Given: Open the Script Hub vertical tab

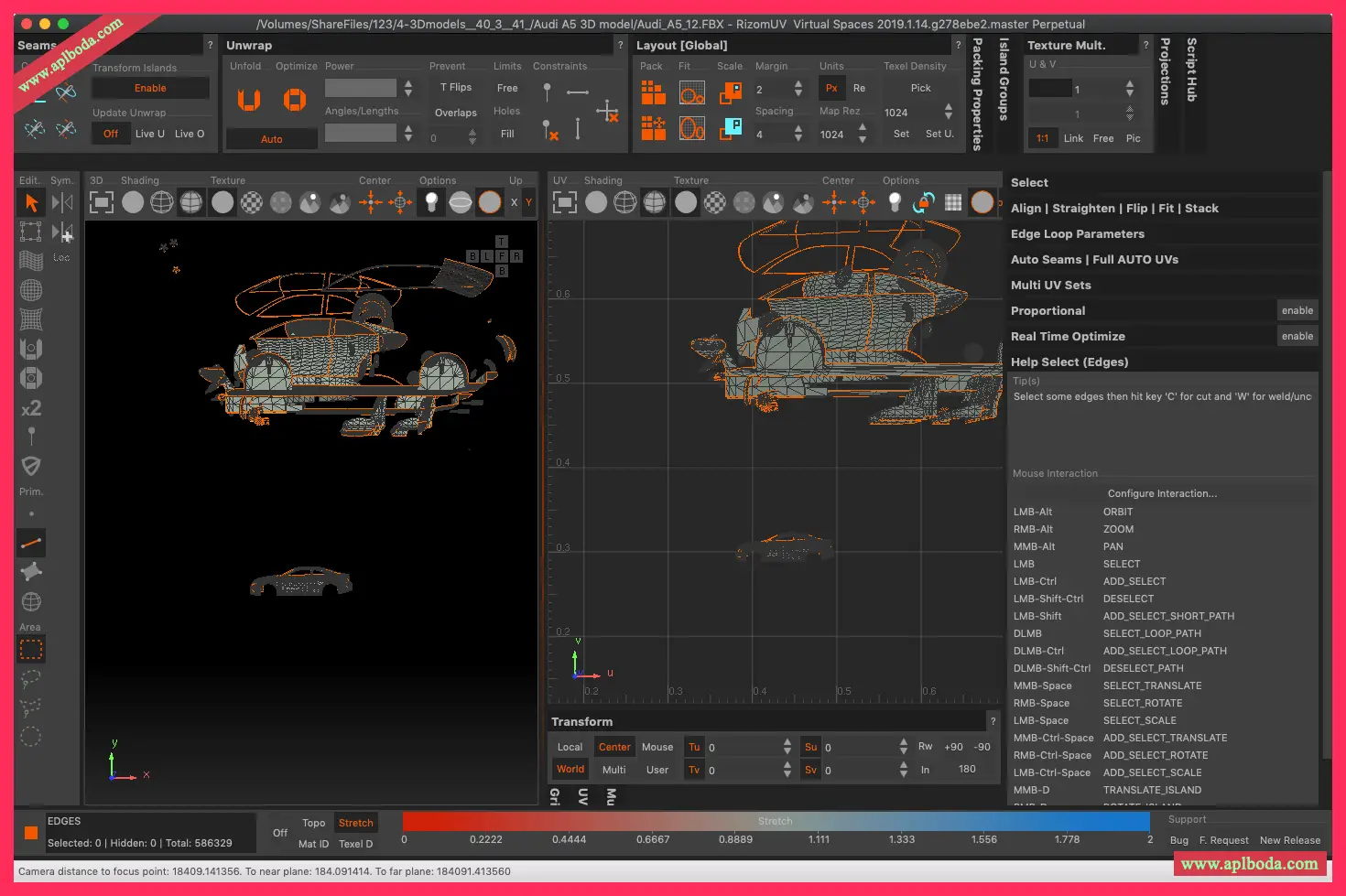Looking at the screenshot, I should coord(1191,70).
